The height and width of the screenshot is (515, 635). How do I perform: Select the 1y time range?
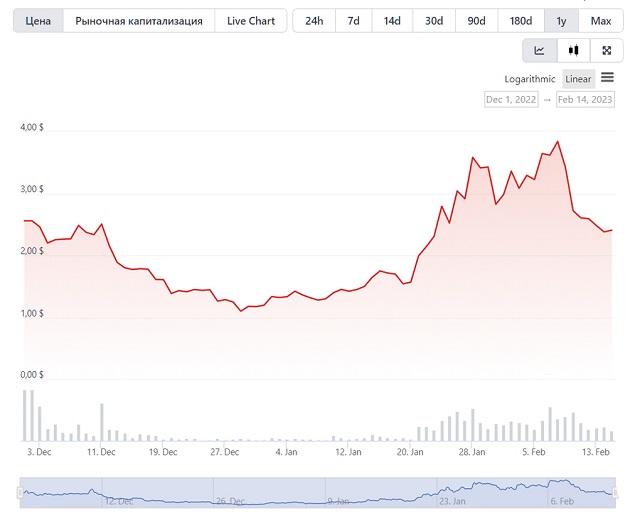pyautogui.click(x=561, y=21)
